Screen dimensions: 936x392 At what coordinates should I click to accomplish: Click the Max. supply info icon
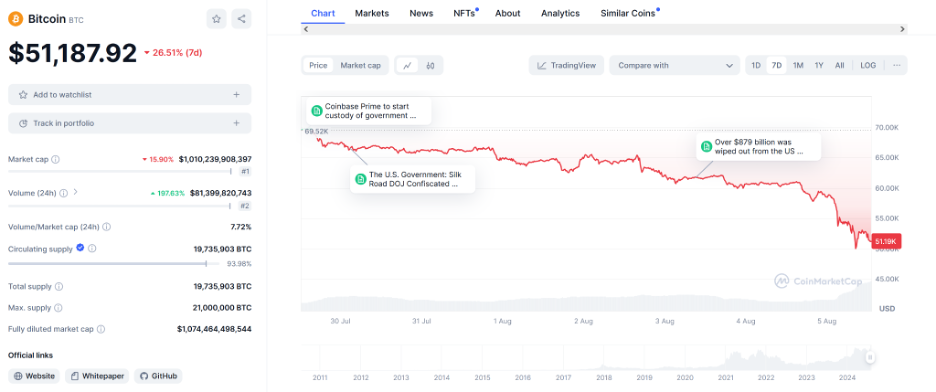(x=57, y=308)
